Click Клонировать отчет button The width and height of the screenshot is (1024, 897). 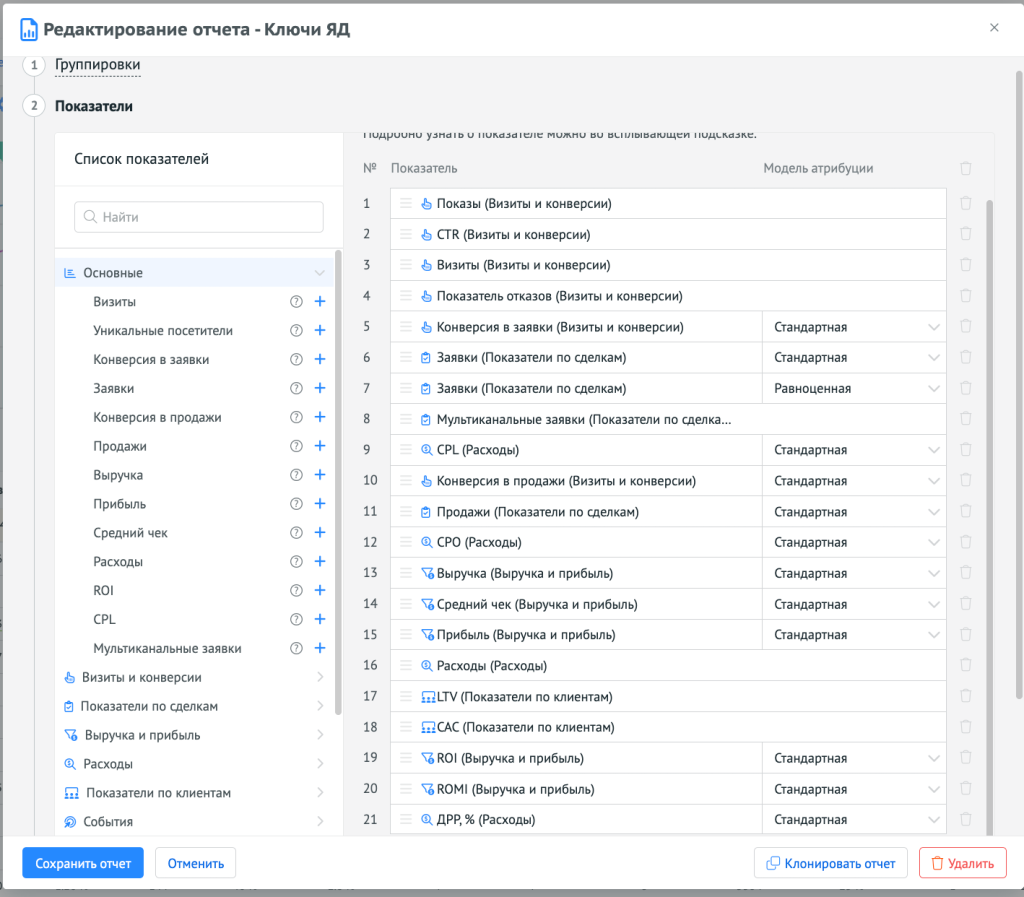coord(830,863)
